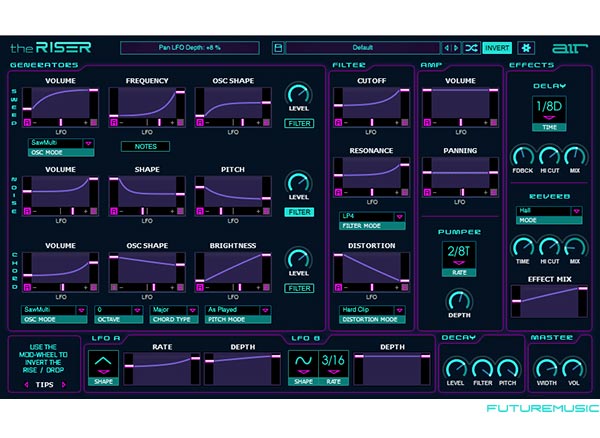Click Delay MIX knob
The image size is (600, 438).
pyautogui.click(x=575, y=156)
